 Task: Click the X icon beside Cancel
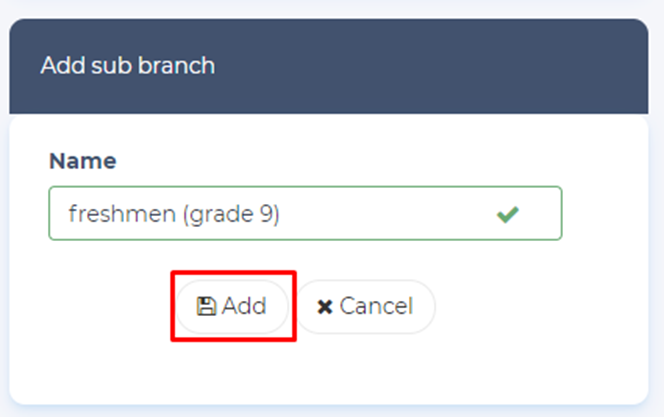(x=325, y=307)
